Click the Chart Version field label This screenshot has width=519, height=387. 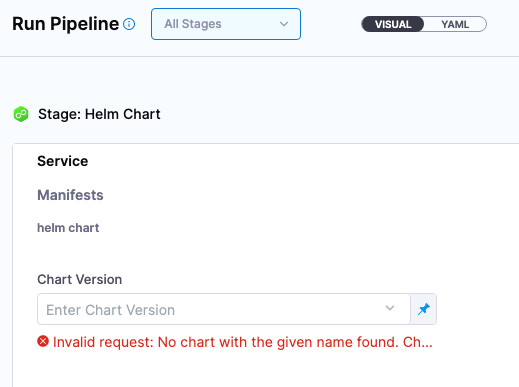(x=80, y=279)
